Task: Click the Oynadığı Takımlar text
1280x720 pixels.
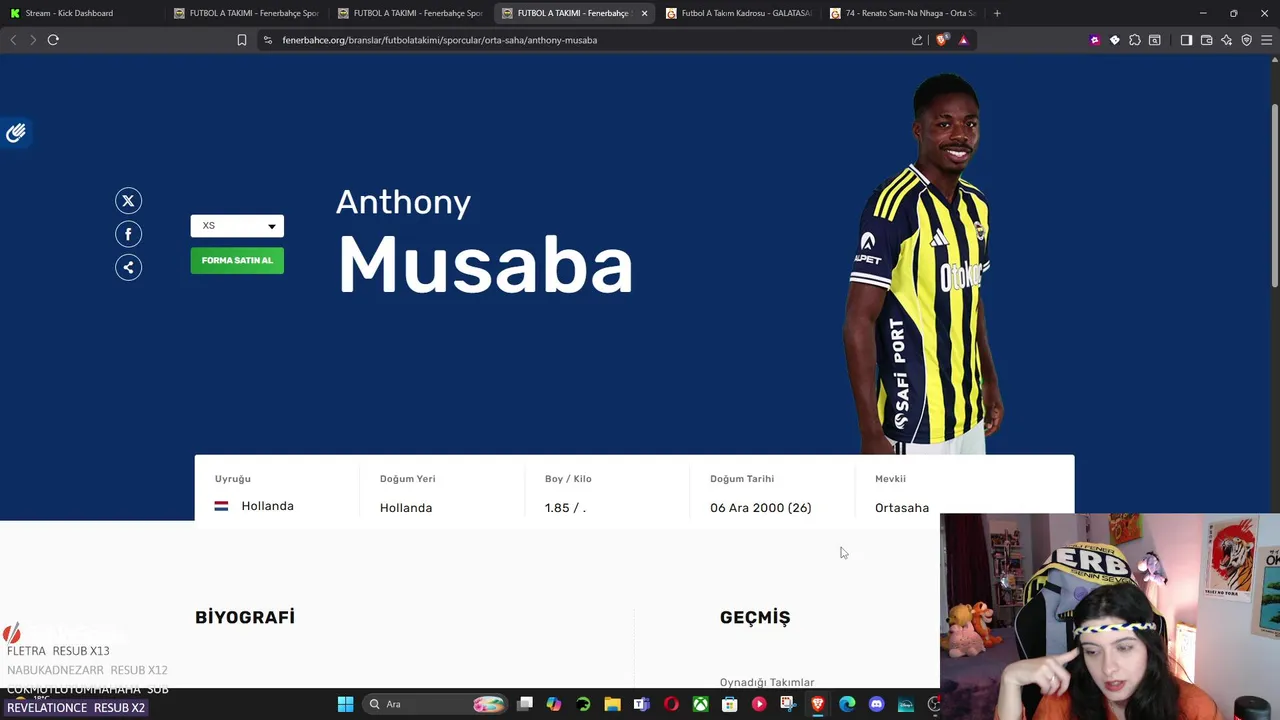Action: 767,682
